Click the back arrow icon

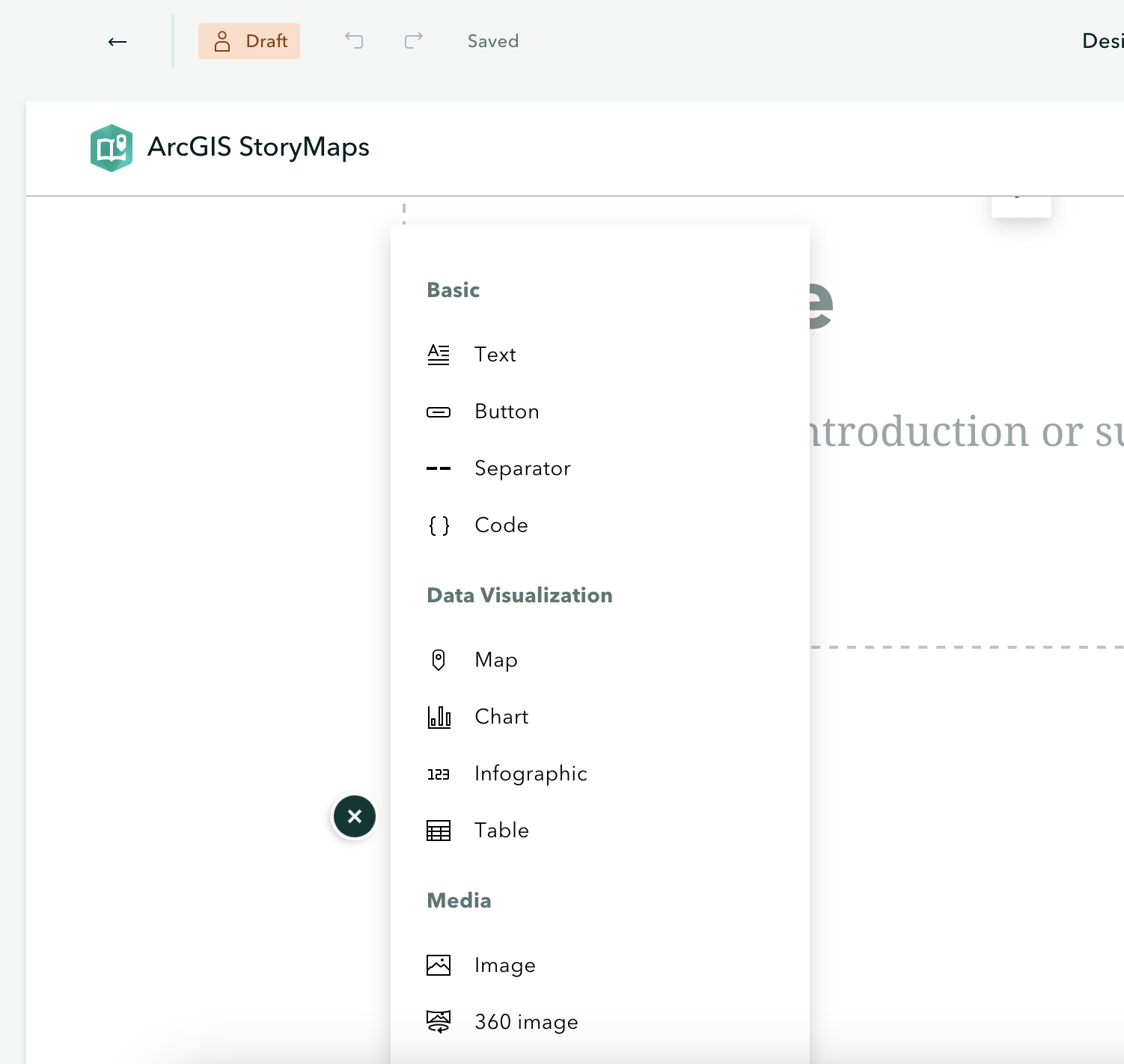[117, 42]
